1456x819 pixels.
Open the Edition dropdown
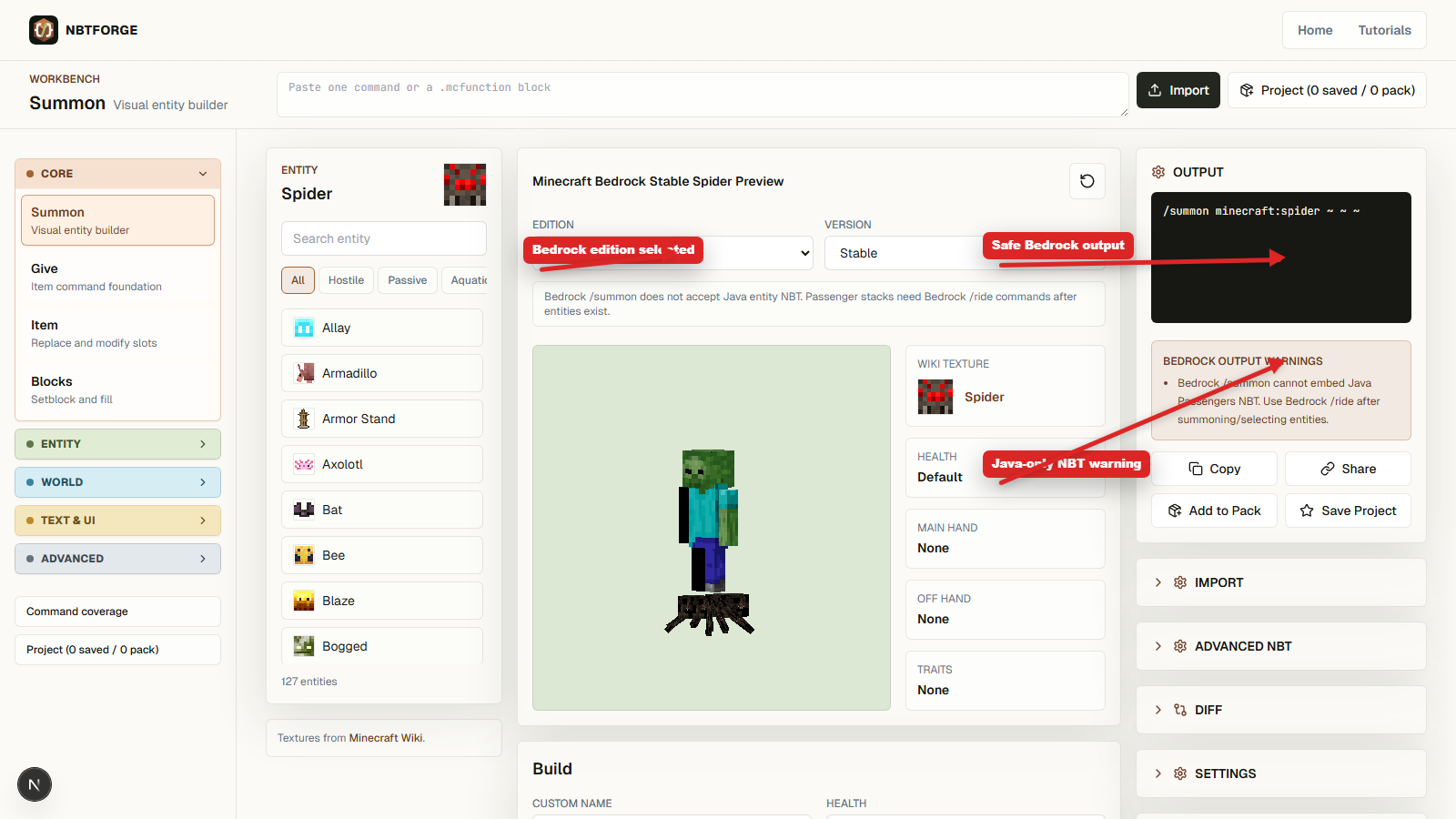[672, 253]
